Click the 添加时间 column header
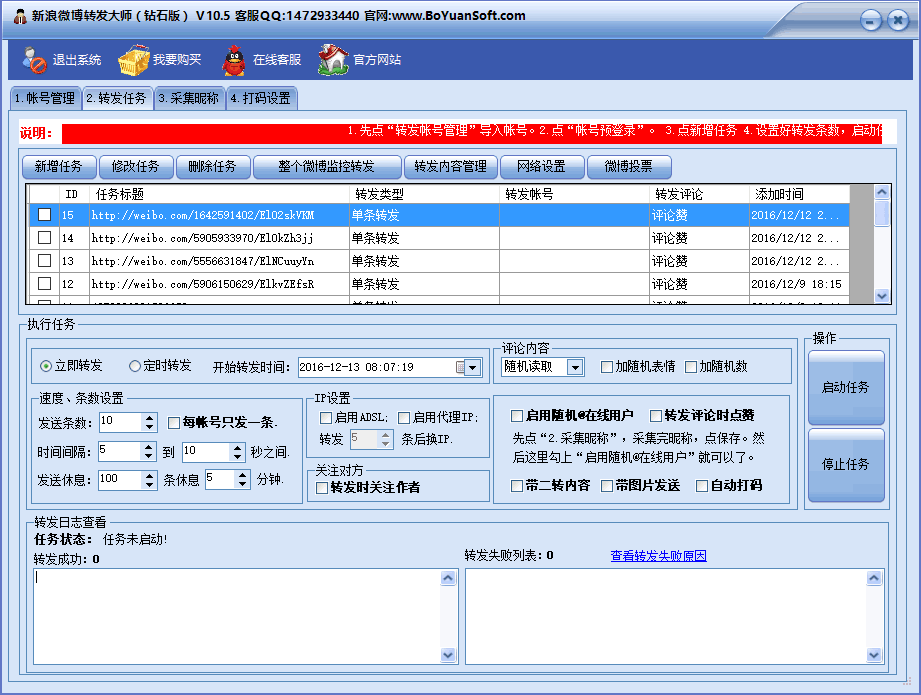The width and height of the screenshot is (921, 695). pyautogui.click(x=799, y=194)
